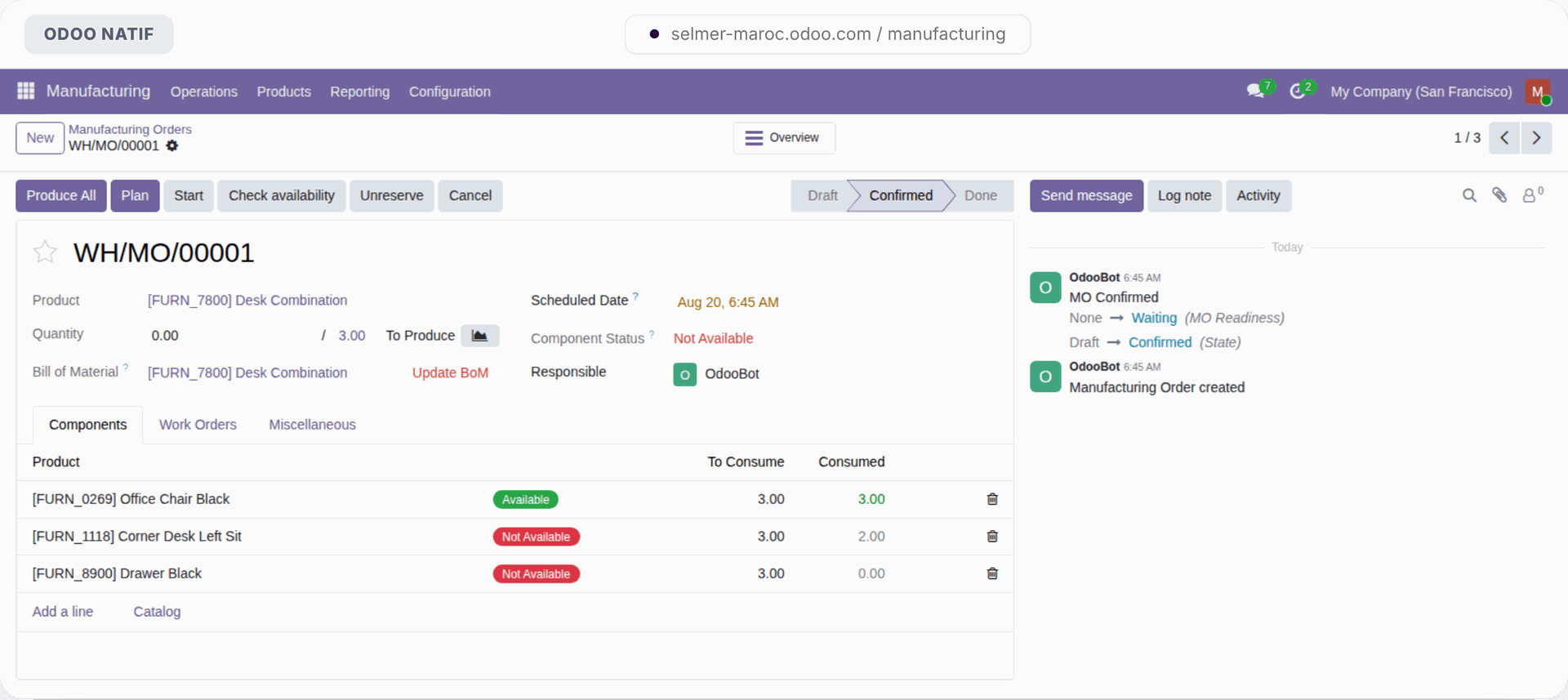The width and height of the screenshot is (1568, 700).
Task: Open the followers icon in chatter
Action: pyautogui.click(x=1532, y=195)
